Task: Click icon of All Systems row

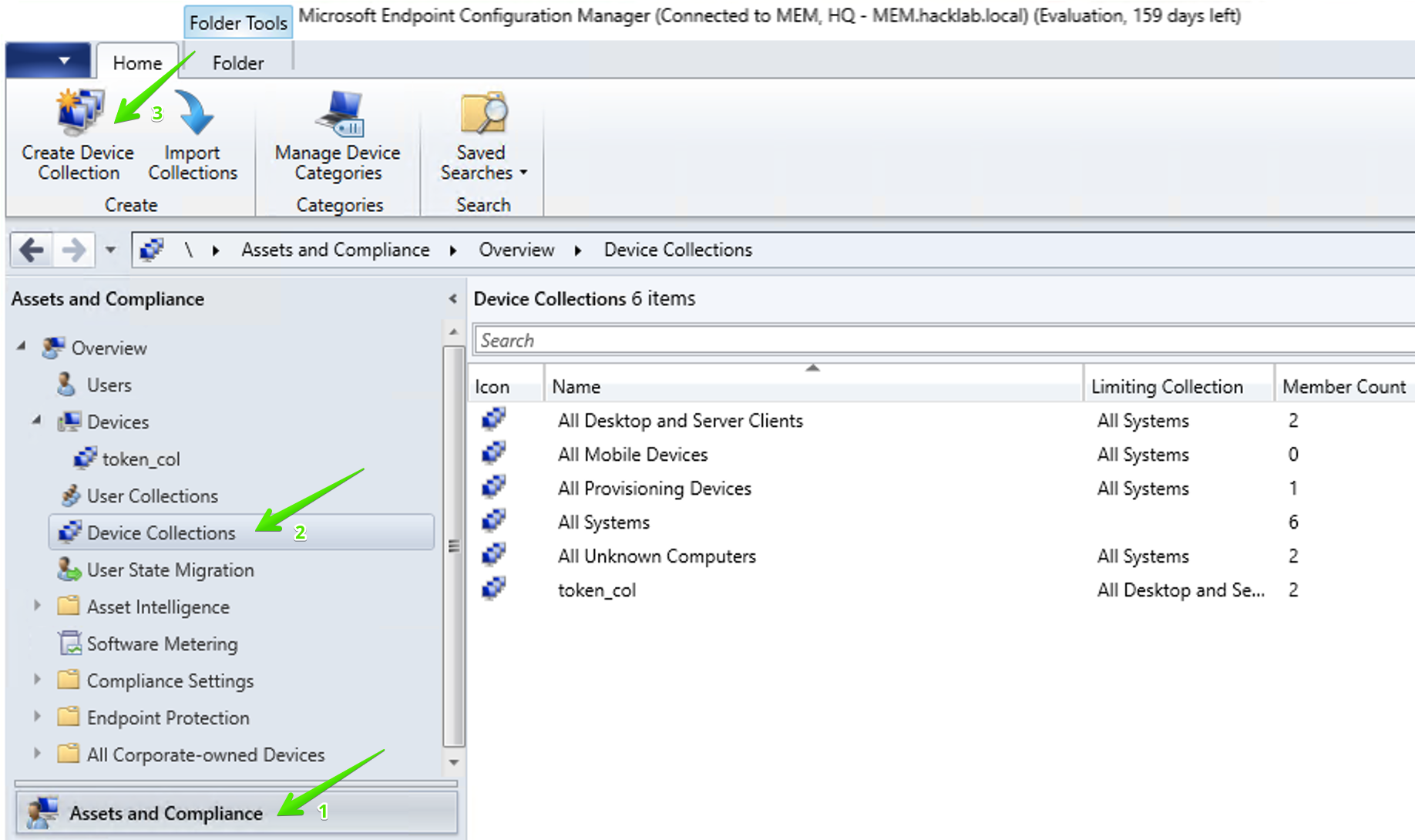Action: pos(493,522)
